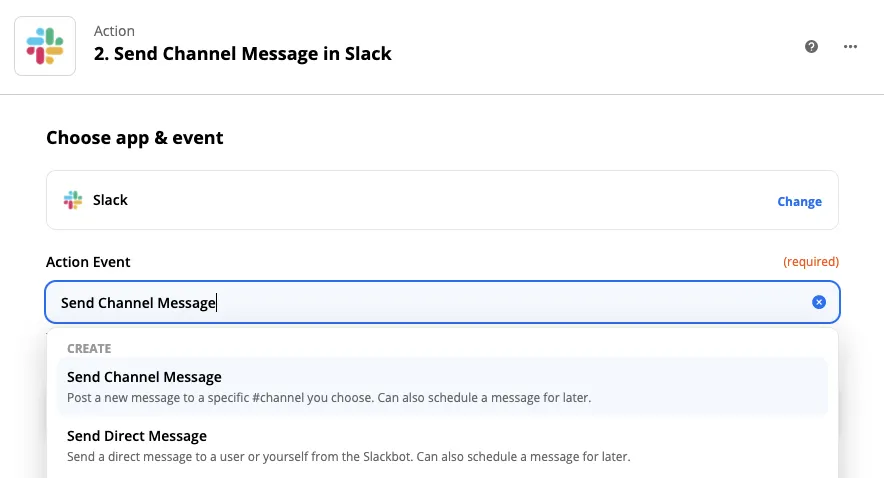Click the "Post a new message" description text
884x478 pixels.
(x=329, y=397)
